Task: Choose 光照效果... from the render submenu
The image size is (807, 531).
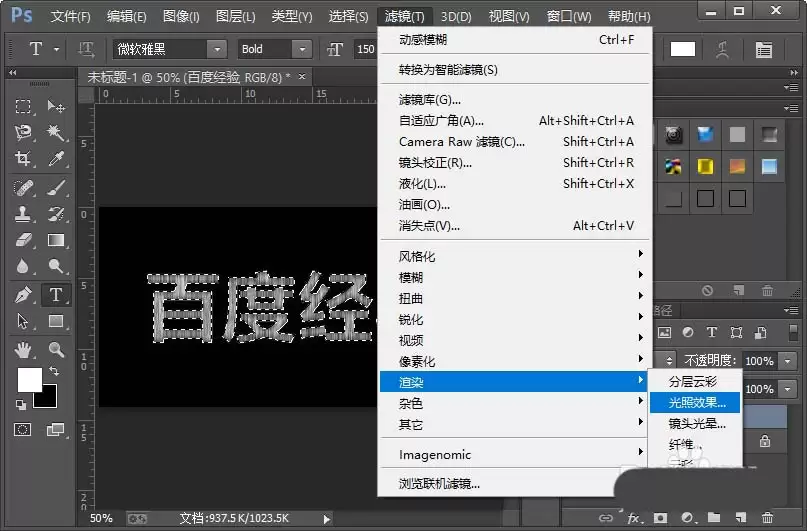Action: tap(695, 402)
